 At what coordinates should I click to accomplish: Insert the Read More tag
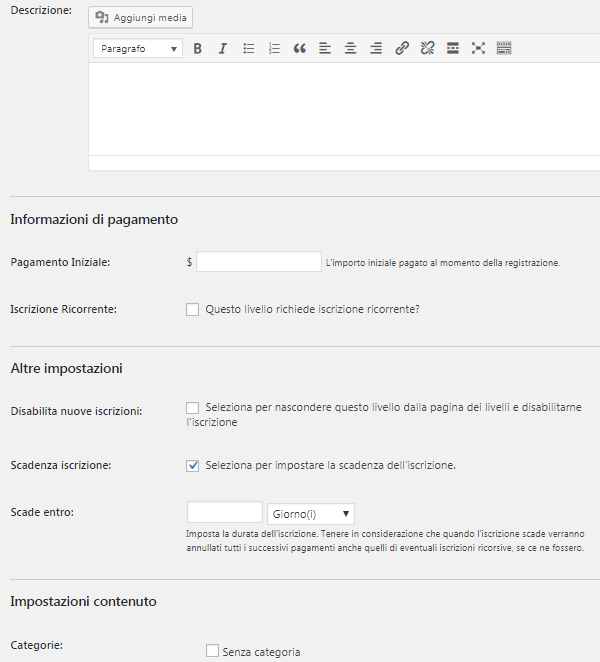pos(453,48)
